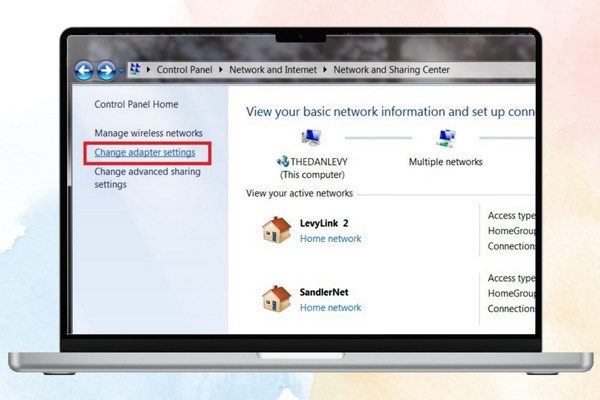Select the LevyLink 2 network name
The image size is (600, 400).
(324, 223)
